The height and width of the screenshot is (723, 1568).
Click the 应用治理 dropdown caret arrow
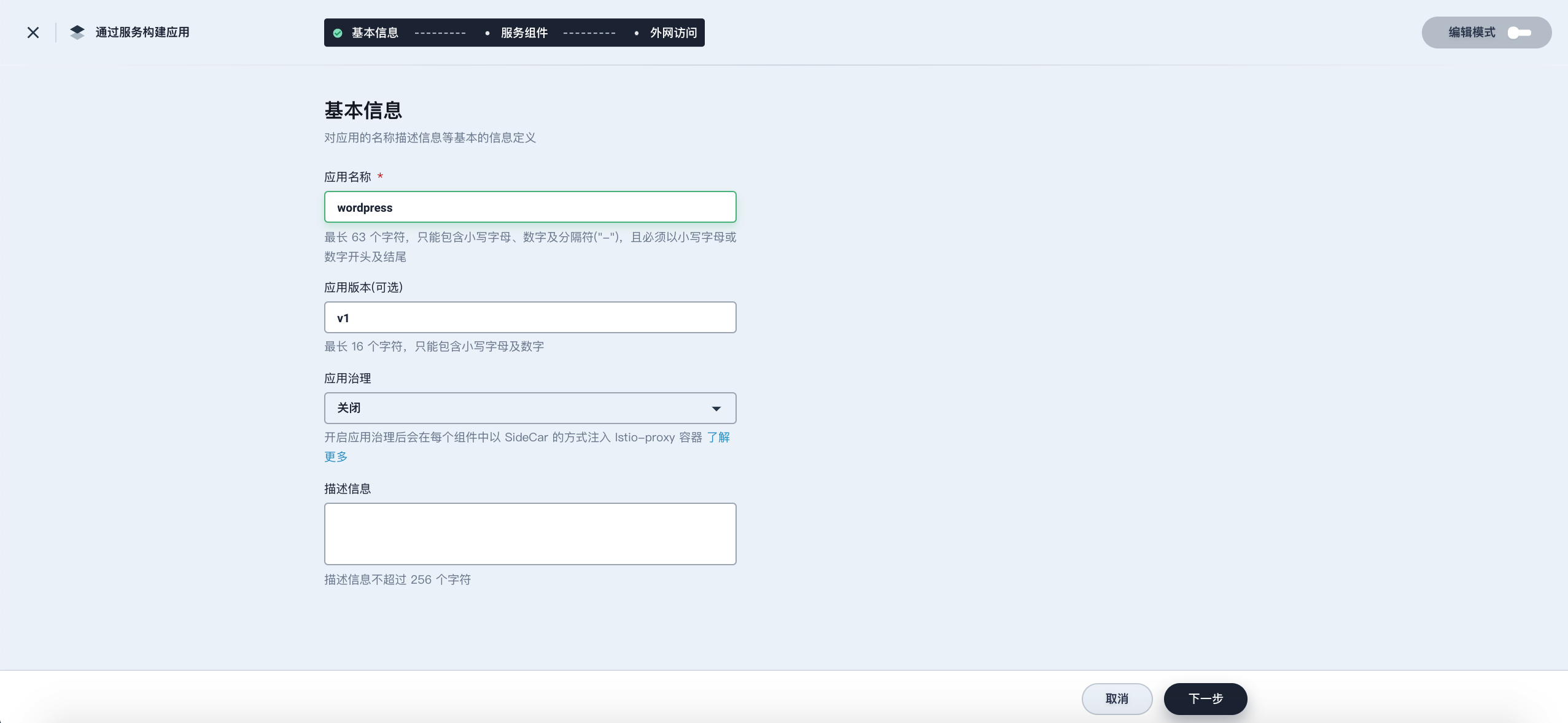click(716, 409)
